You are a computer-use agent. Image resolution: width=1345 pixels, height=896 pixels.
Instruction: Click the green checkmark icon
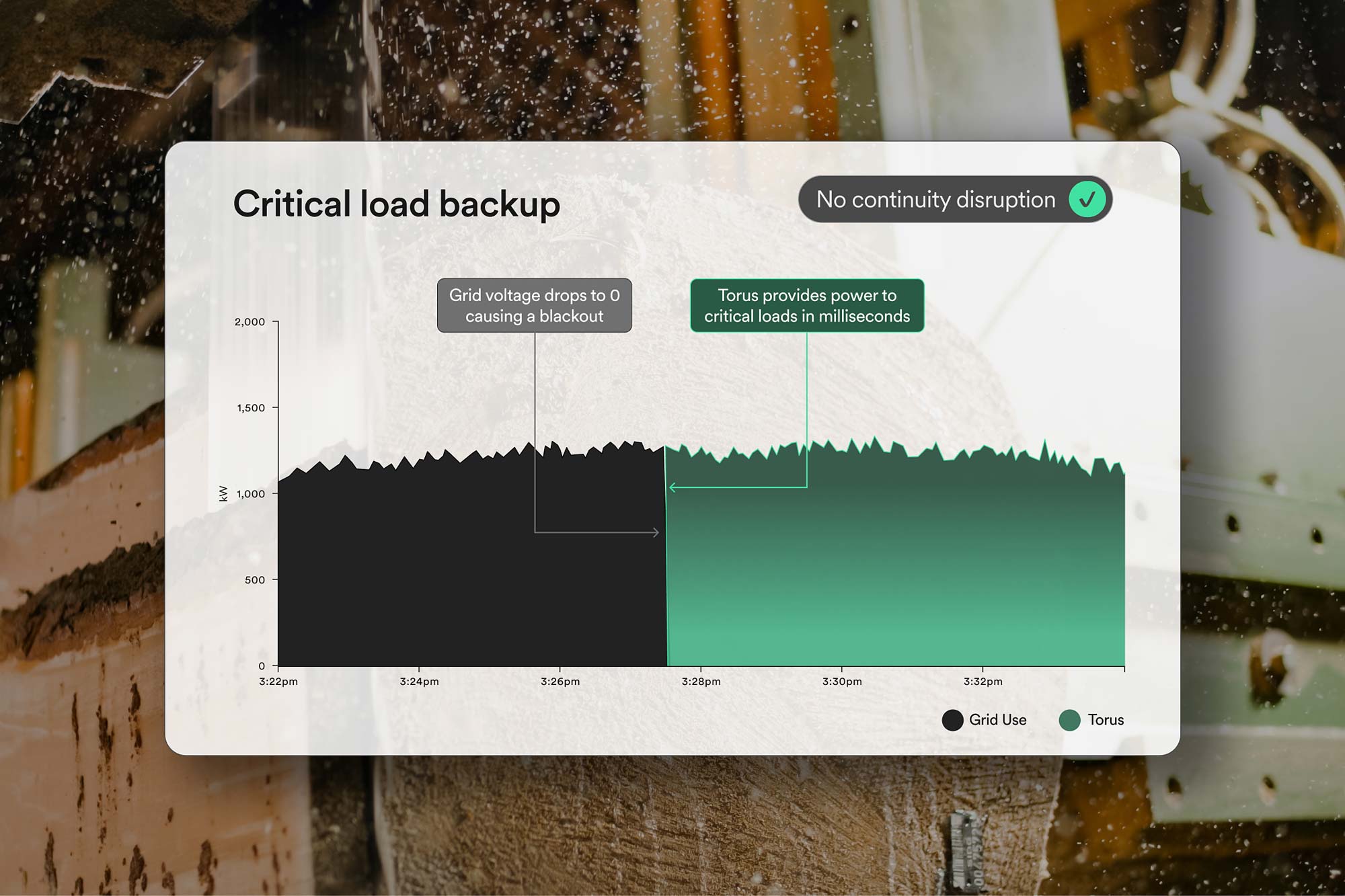pyautogui.click(x=1087, y=200)
